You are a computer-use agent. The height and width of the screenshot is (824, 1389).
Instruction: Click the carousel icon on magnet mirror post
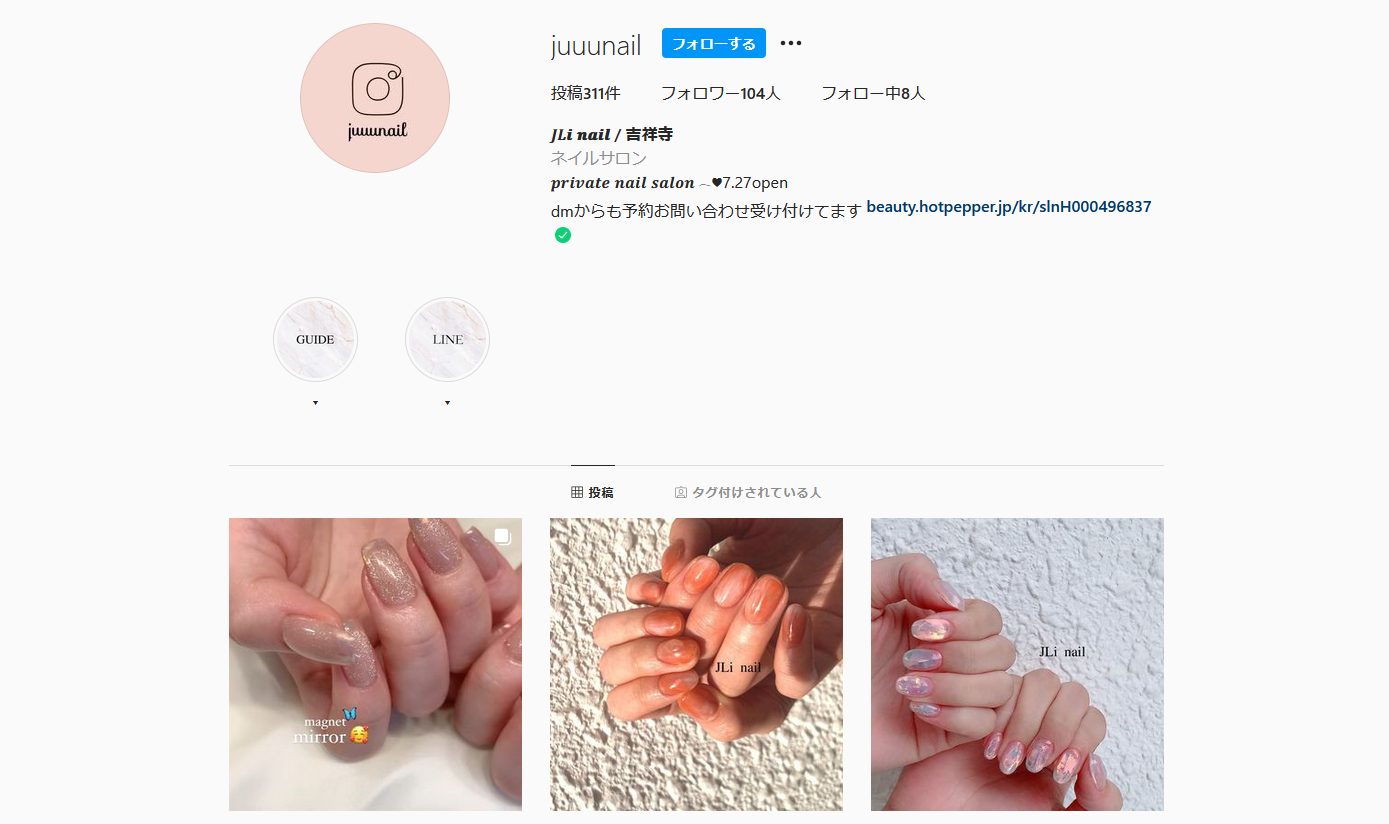[502, 537]
